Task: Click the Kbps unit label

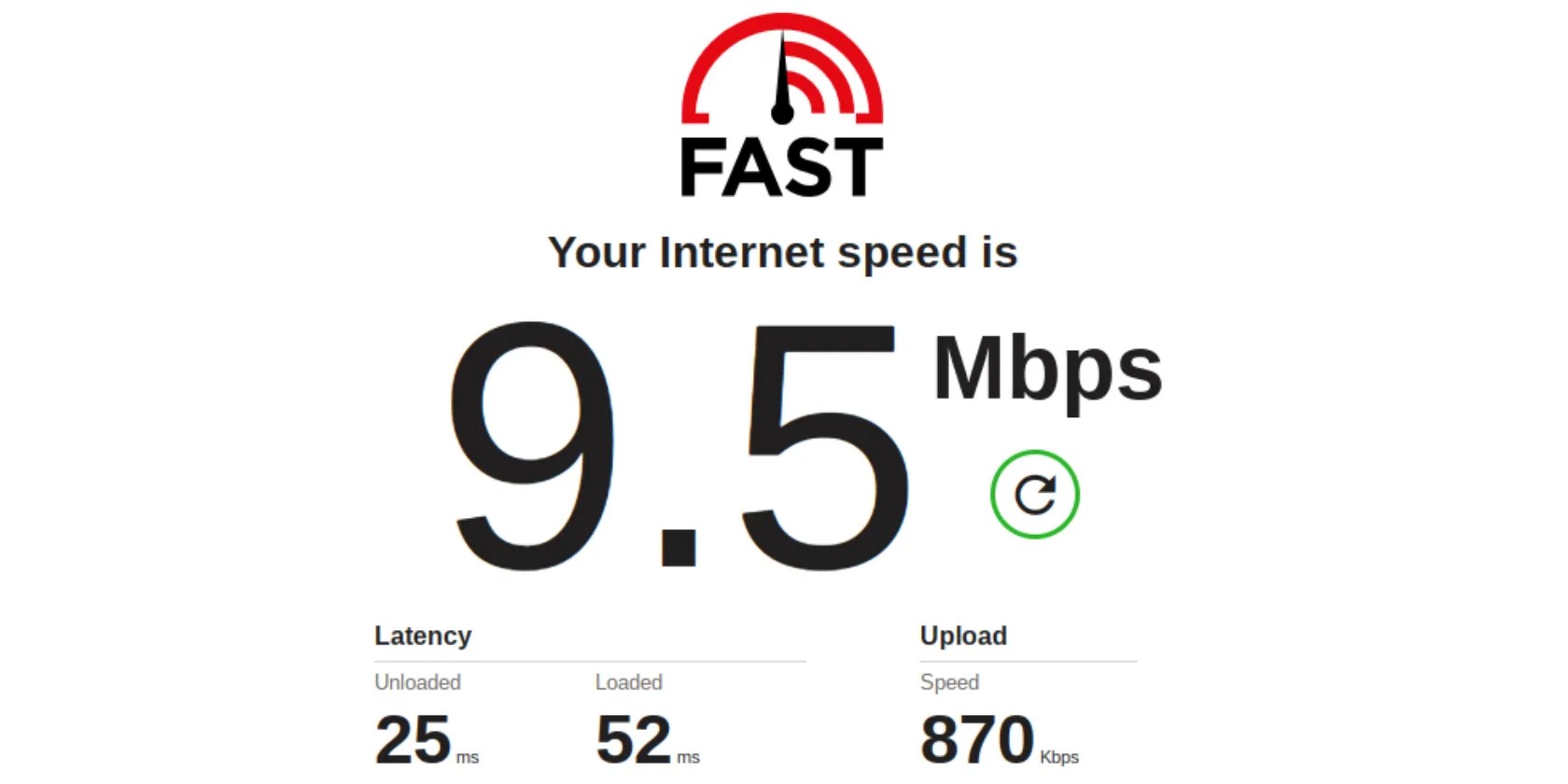Action: (x=1059, y=757)
